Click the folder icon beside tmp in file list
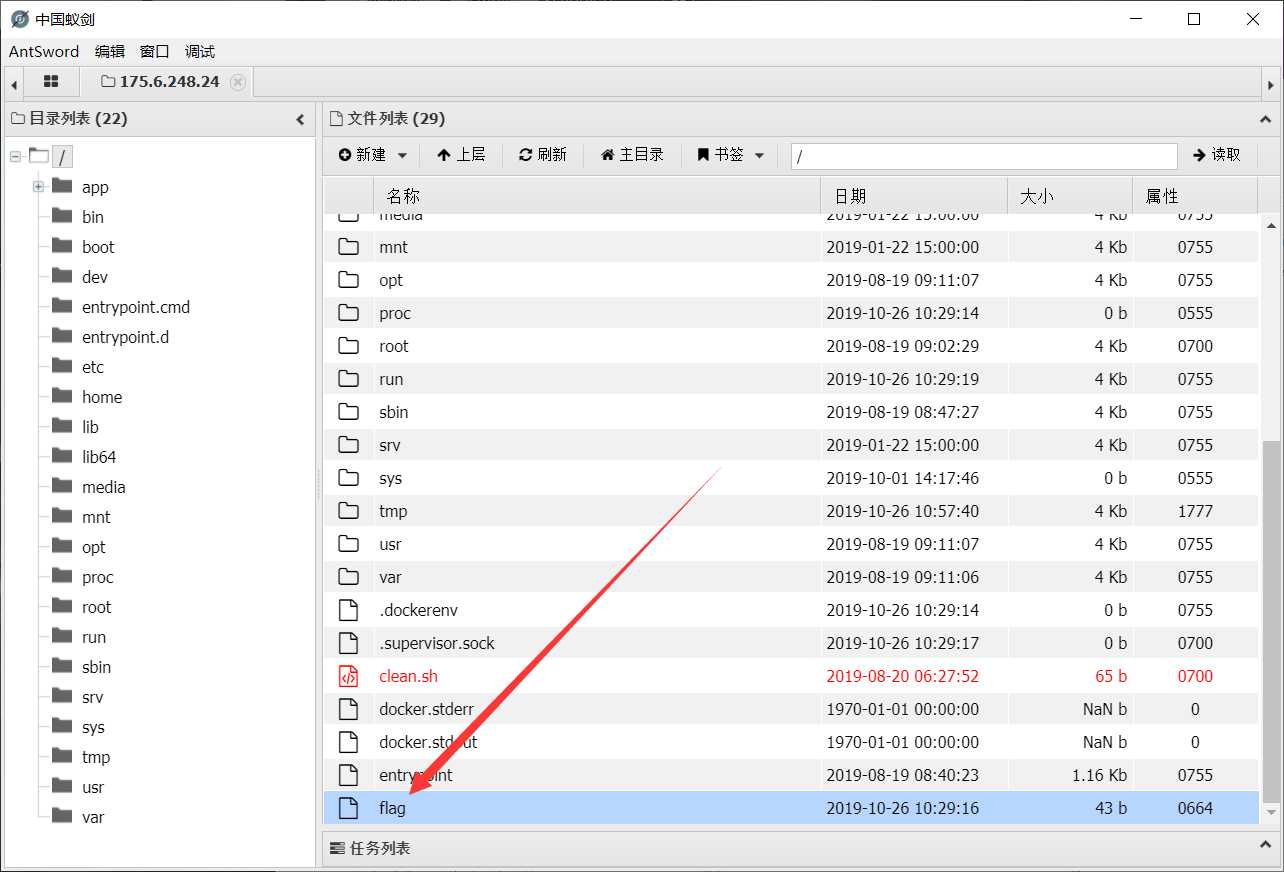 [x=348, y=511]
